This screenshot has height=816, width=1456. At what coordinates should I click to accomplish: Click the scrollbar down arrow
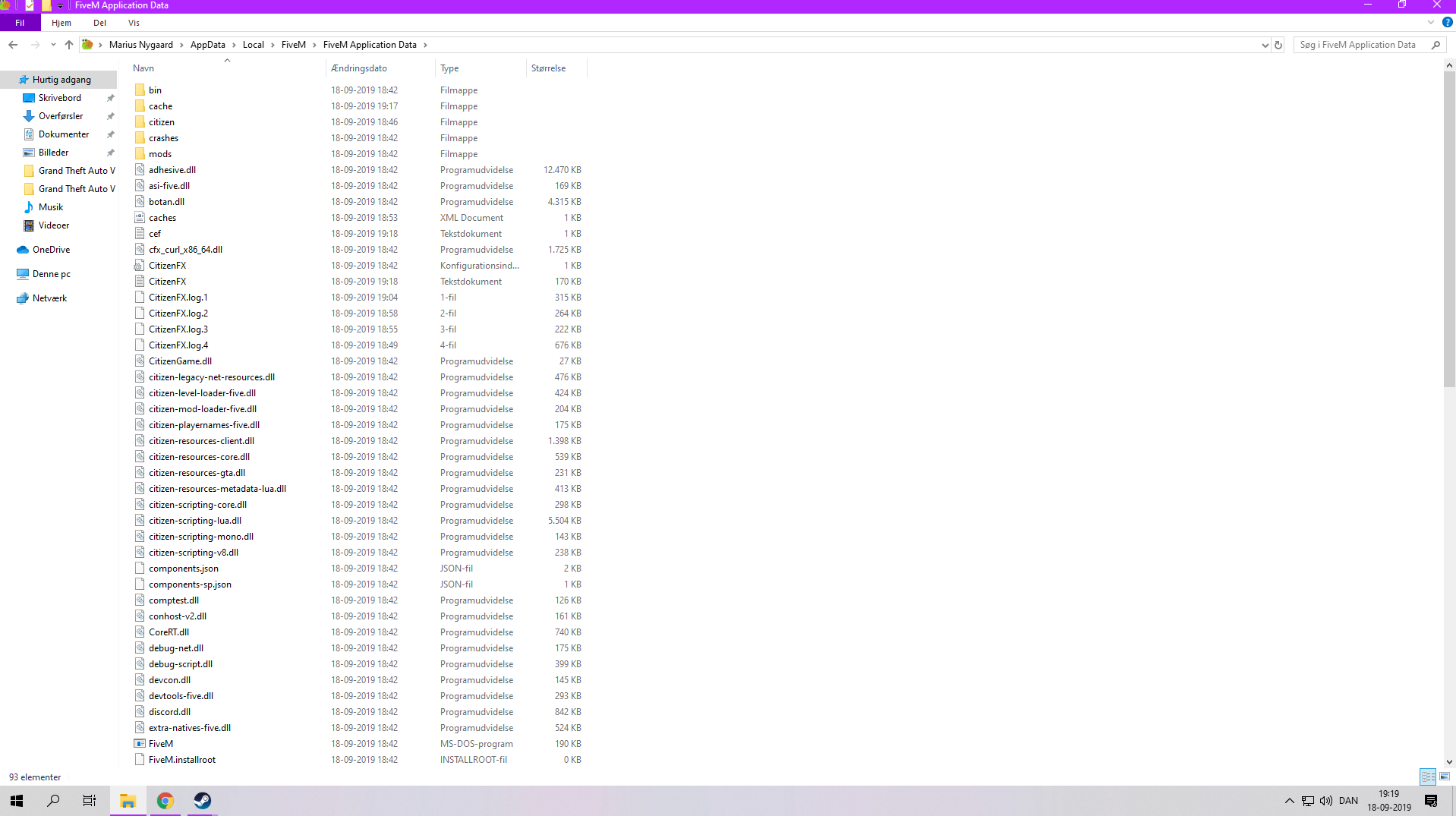pos(1449,762)
